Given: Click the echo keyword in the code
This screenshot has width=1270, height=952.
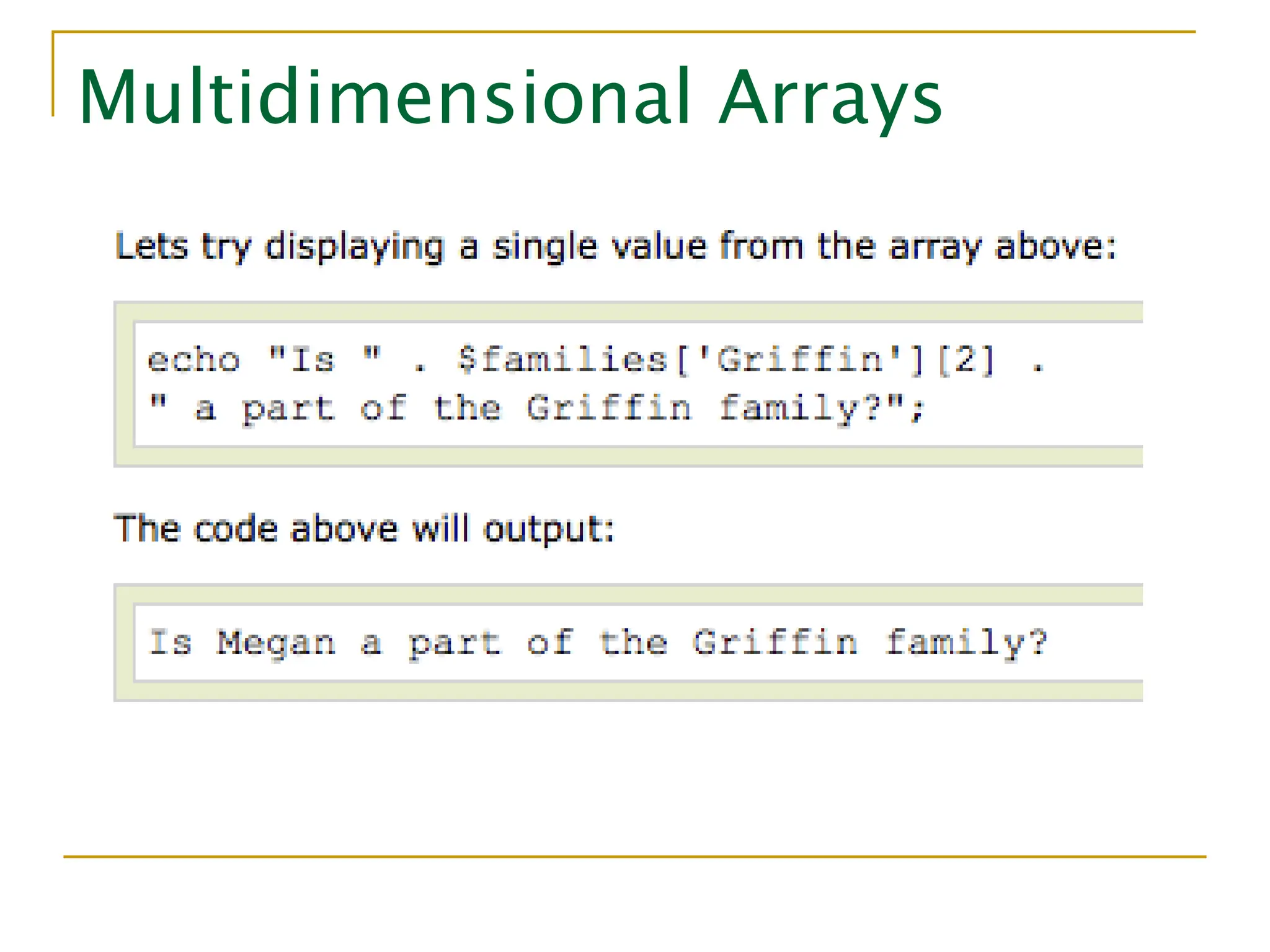Looking at the screenshot, I should 193,360.
